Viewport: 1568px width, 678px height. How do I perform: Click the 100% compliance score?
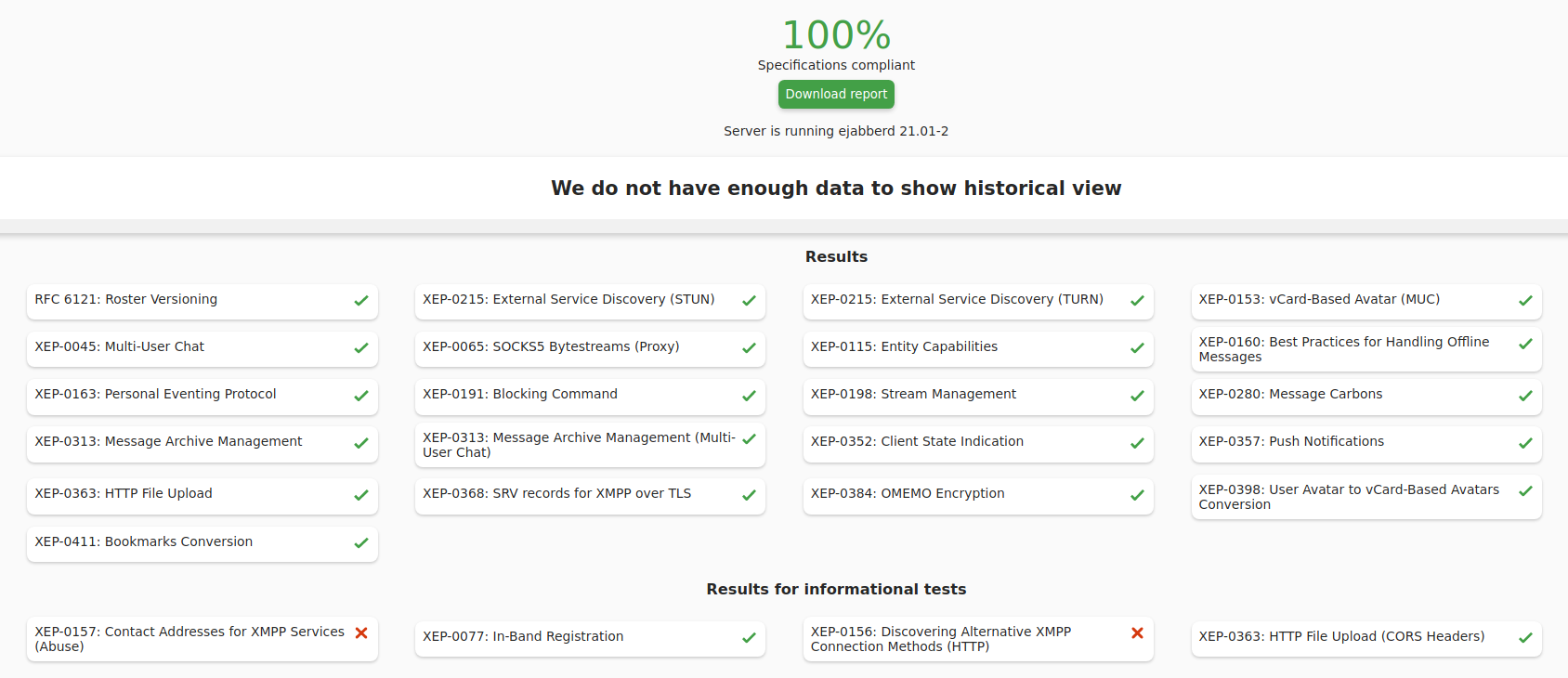pos(836,35)
